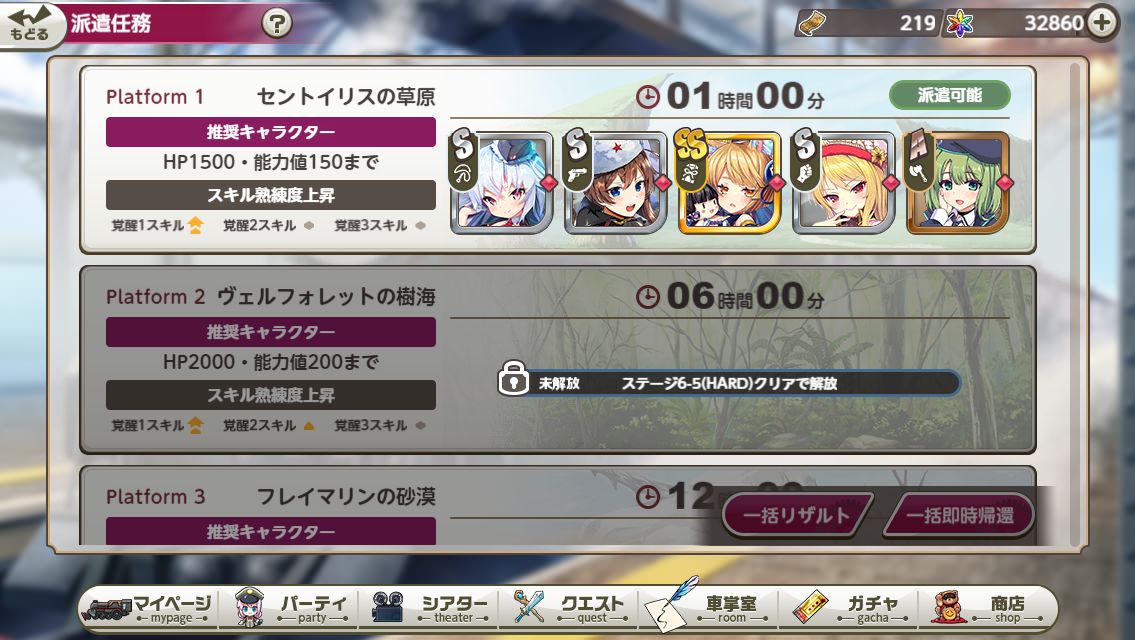Screen dimensions: 1135x640
Task: Select the silver-haired S-rank character portrait
Action: [501, 182]
